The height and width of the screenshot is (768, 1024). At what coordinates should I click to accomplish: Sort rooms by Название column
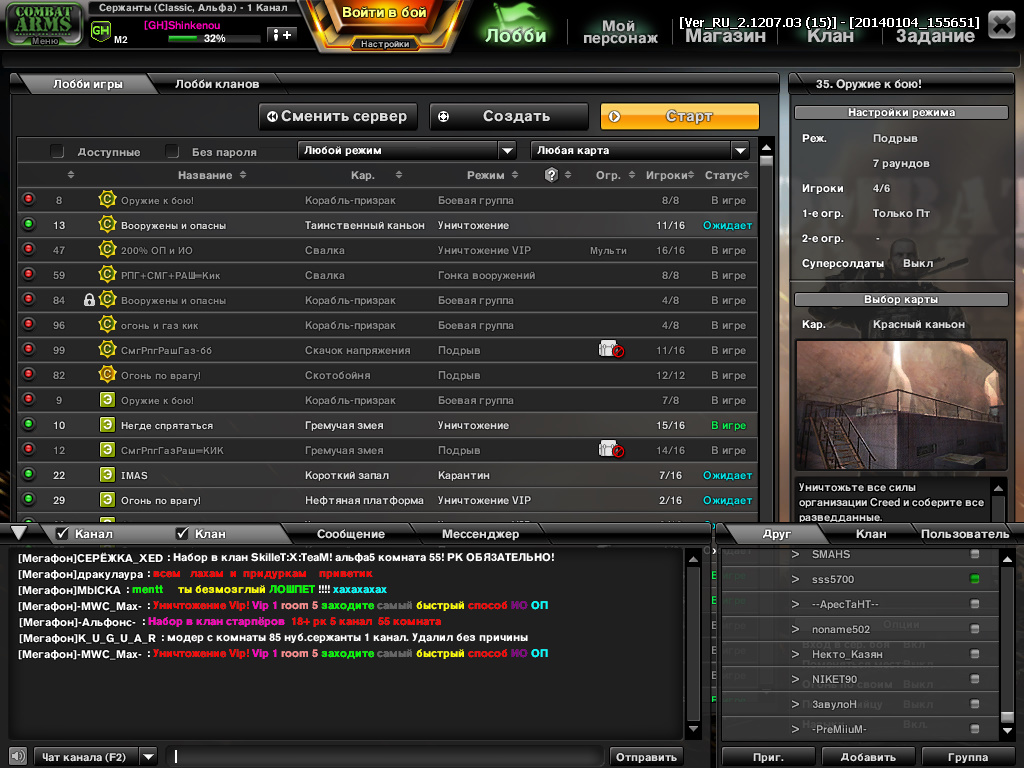click(x=212, y=175)
